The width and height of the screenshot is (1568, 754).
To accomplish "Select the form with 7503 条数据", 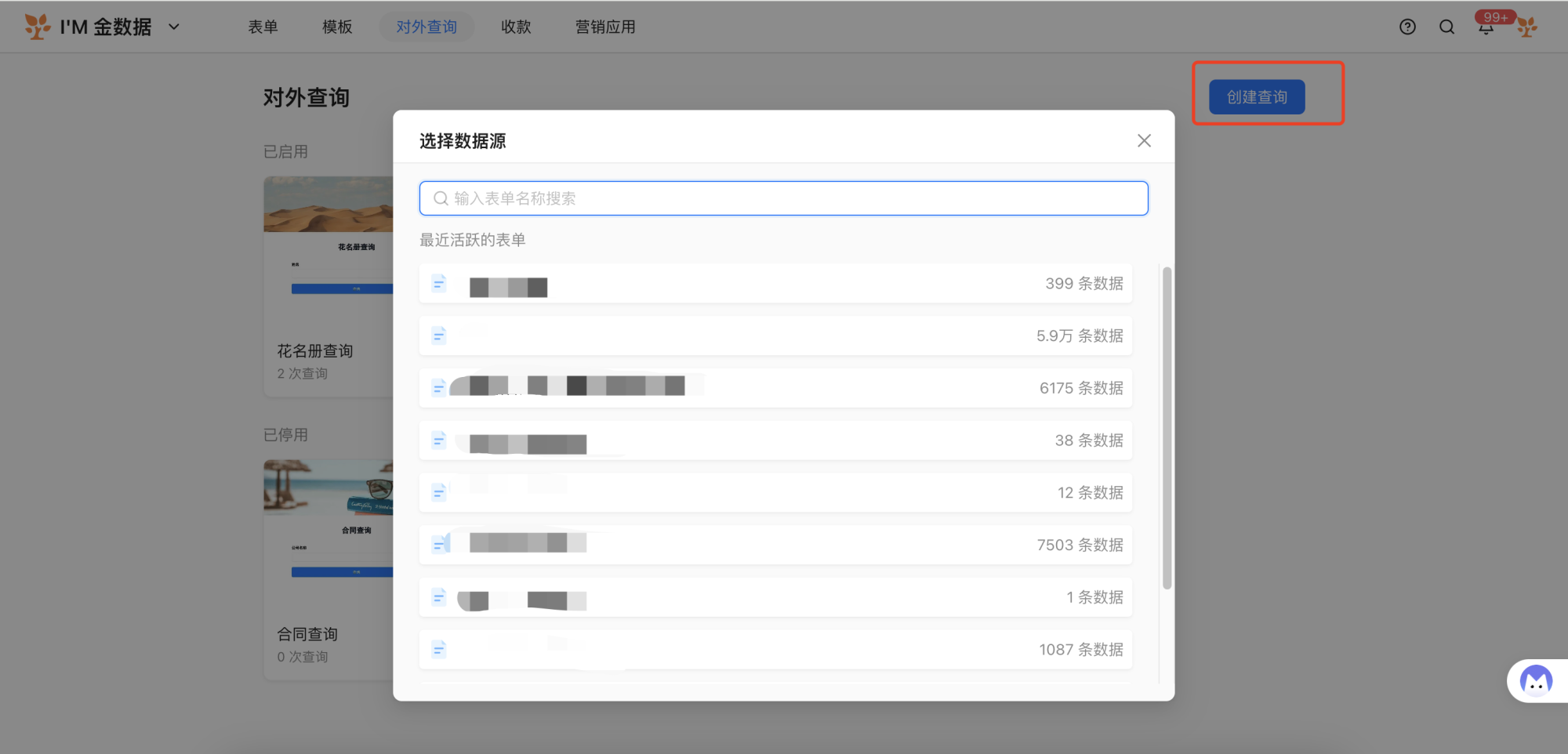I will point(775,545).
